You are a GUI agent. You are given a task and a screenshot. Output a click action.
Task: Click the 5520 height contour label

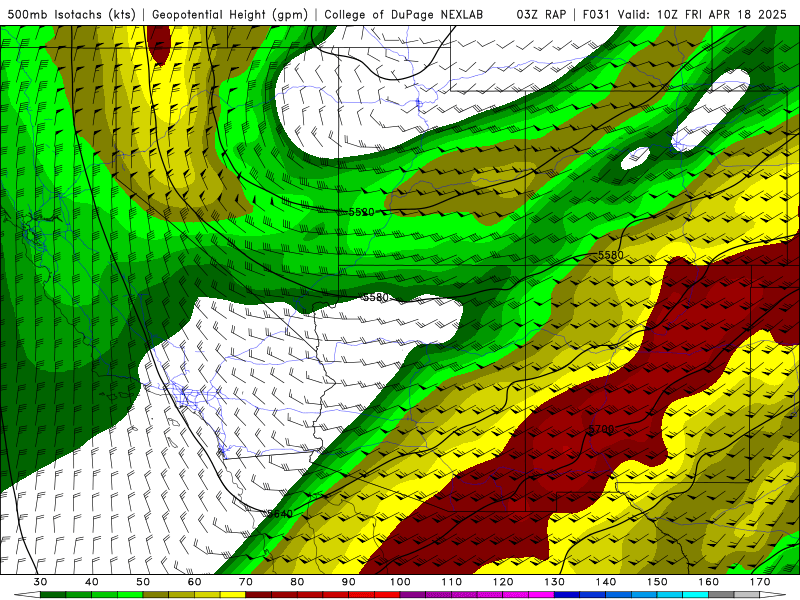[x=362, y=212]
